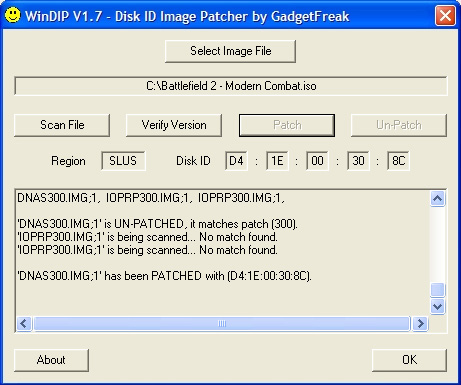Click the vertical scrollbar thumb

coord(437,290)
